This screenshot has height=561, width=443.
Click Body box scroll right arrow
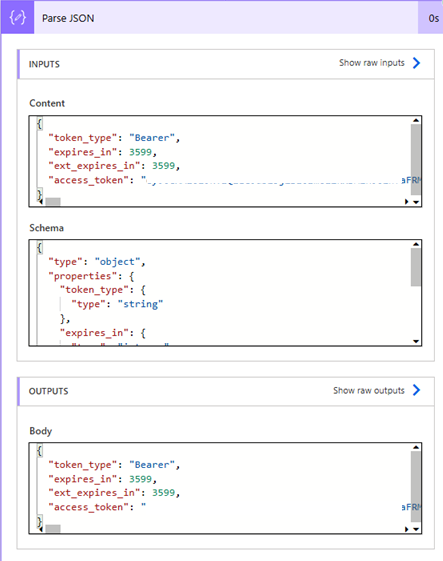pyautogui.click(x=407, y=529)
